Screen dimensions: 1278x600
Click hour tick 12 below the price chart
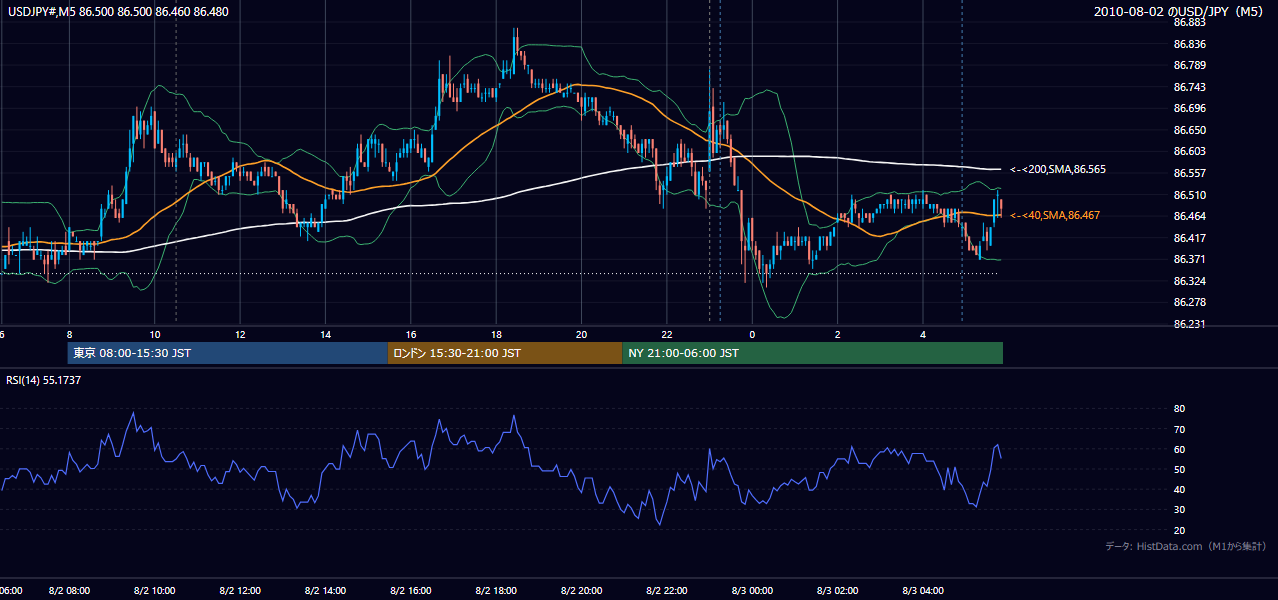click(x=240, y=335)
